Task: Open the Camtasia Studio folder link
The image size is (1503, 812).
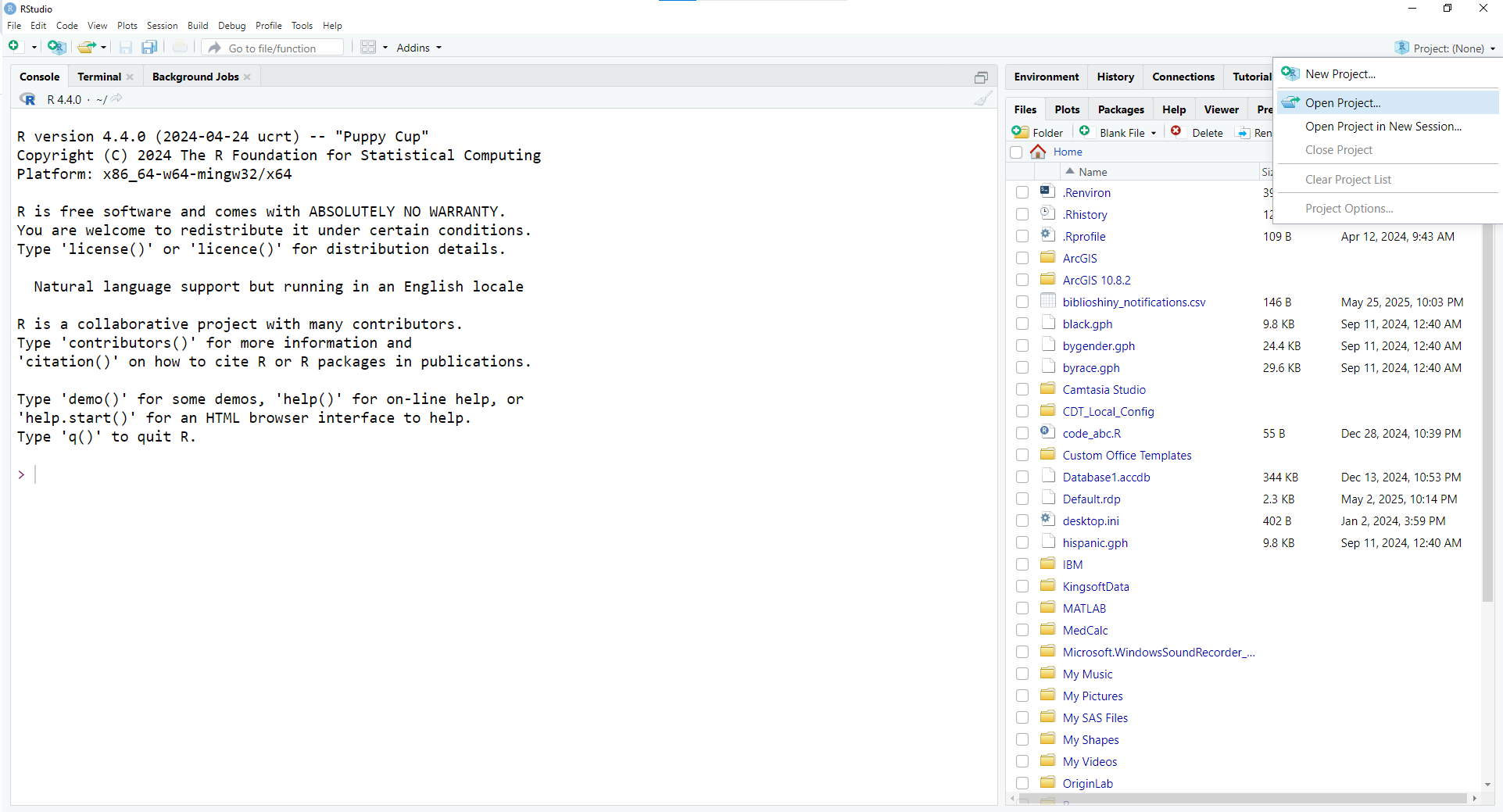Action: (x=1104, y=389)
